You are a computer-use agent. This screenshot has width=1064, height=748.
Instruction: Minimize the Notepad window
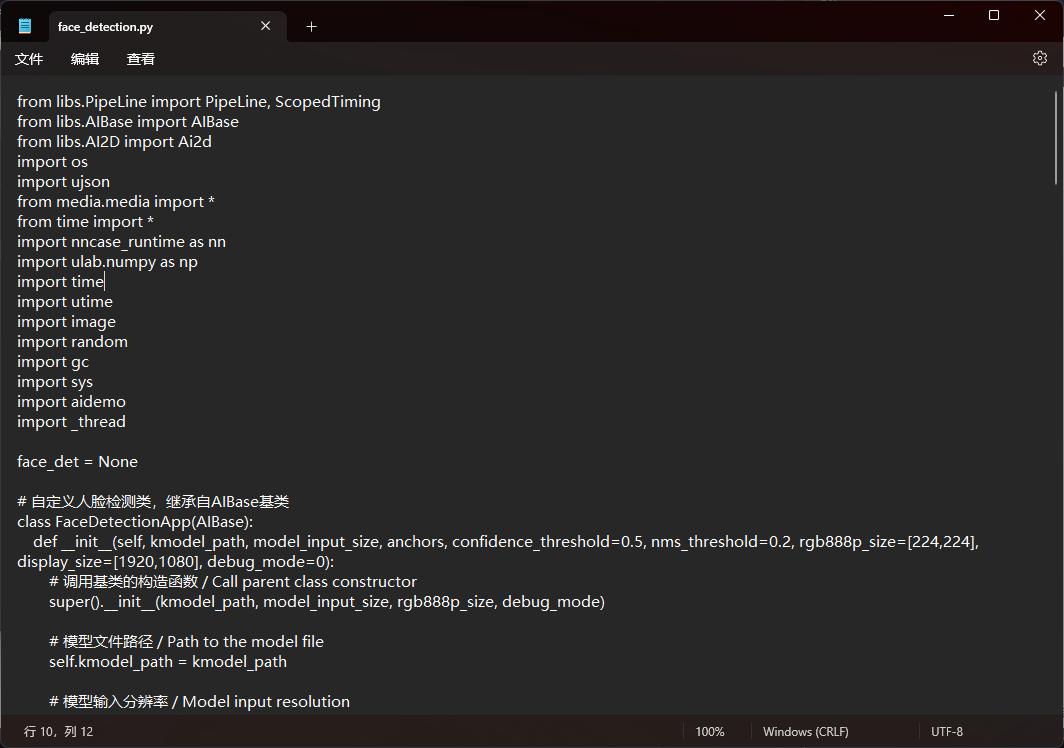point(948,15)
